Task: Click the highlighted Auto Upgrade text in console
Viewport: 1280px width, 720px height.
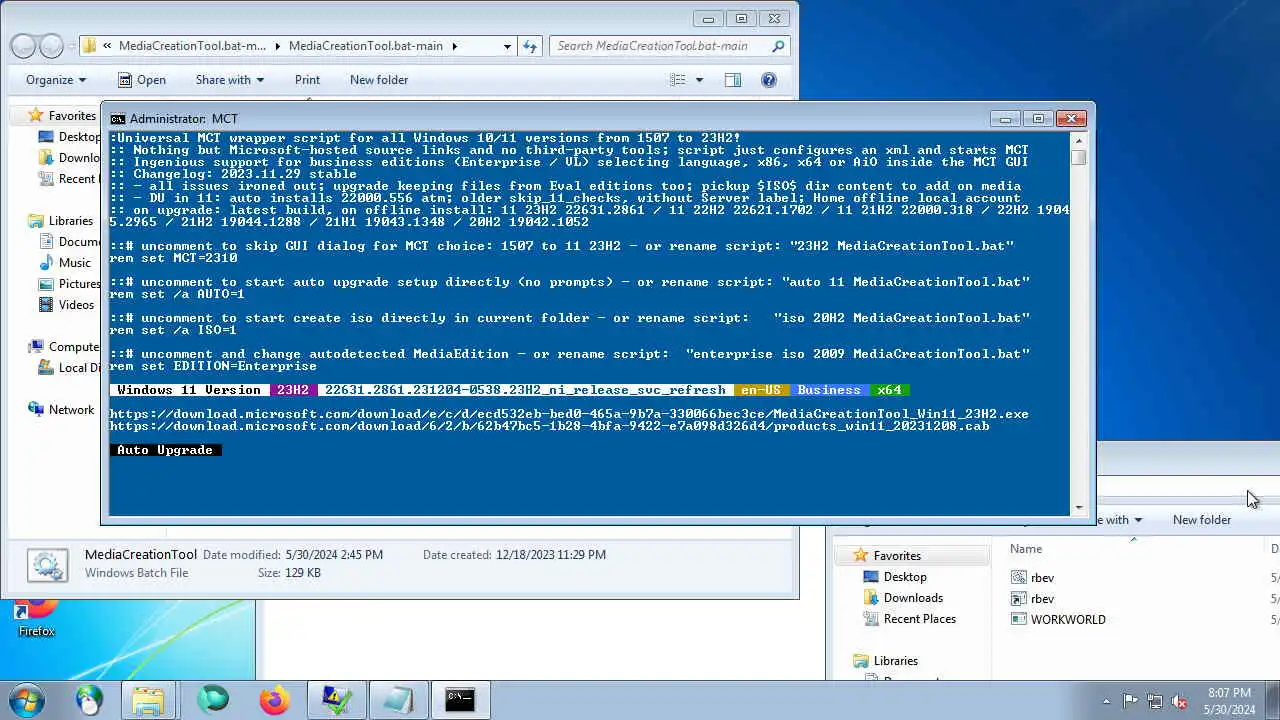Action: (165, 450)
